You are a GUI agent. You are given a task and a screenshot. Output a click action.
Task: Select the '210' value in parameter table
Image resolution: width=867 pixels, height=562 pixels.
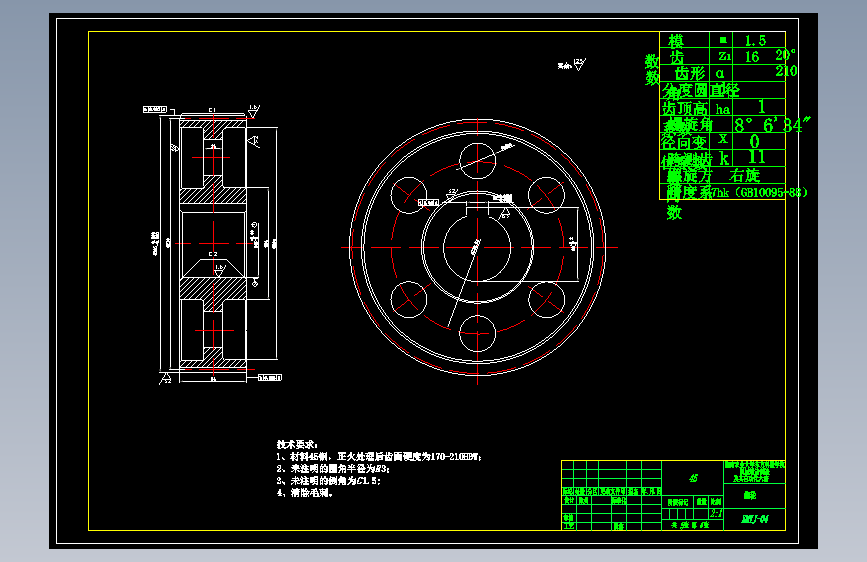tap(786, 71)
